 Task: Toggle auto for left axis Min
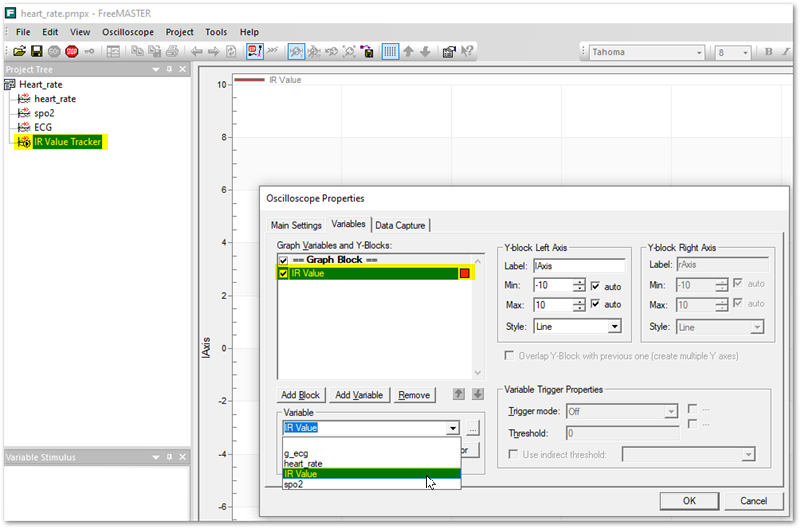pos(597,285)
